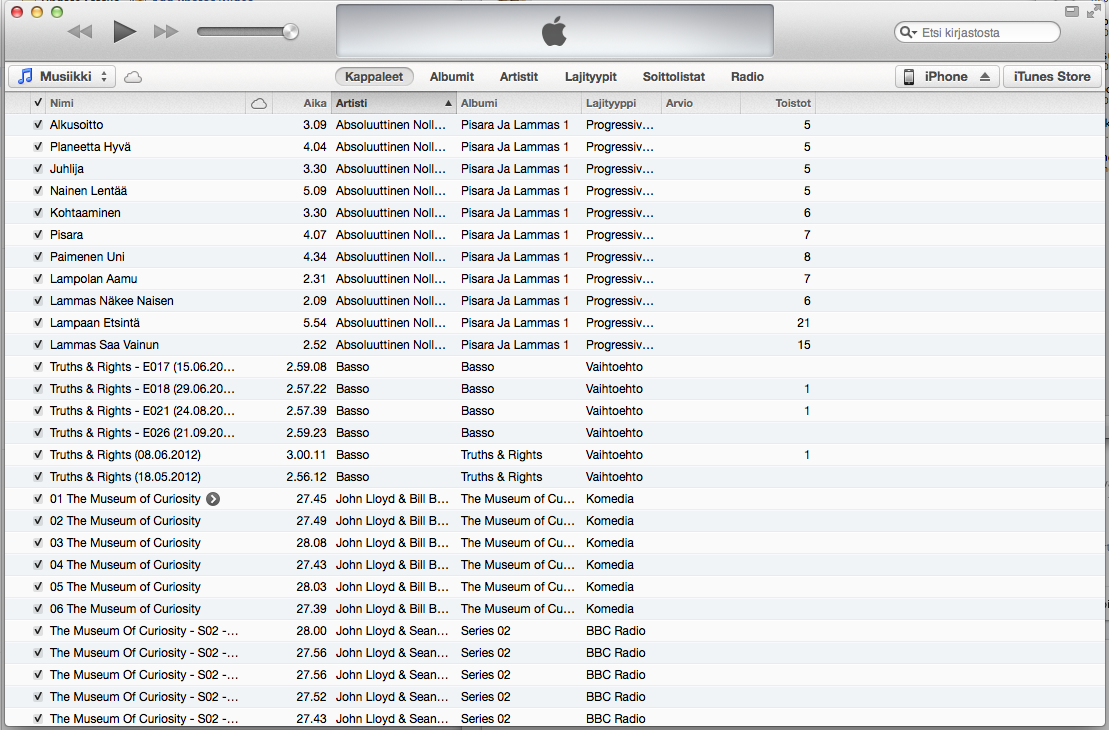1109x730 pixels.
Task: Switch to the Albumit tab
Action: pos(452,77)
